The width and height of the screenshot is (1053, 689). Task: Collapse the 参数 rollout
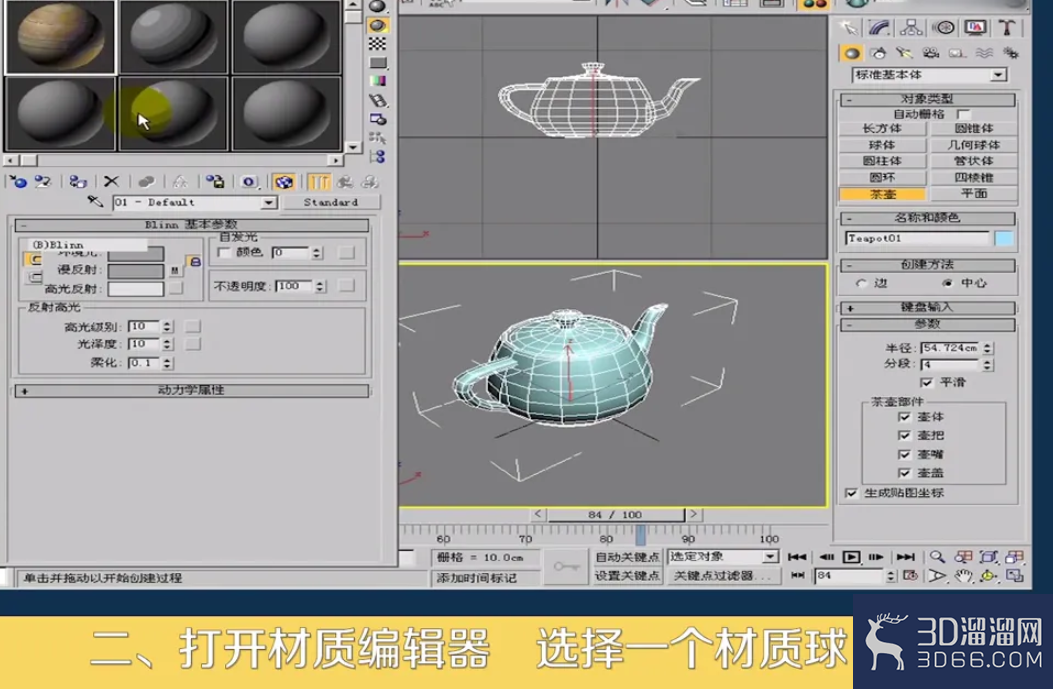pos(927,324)
